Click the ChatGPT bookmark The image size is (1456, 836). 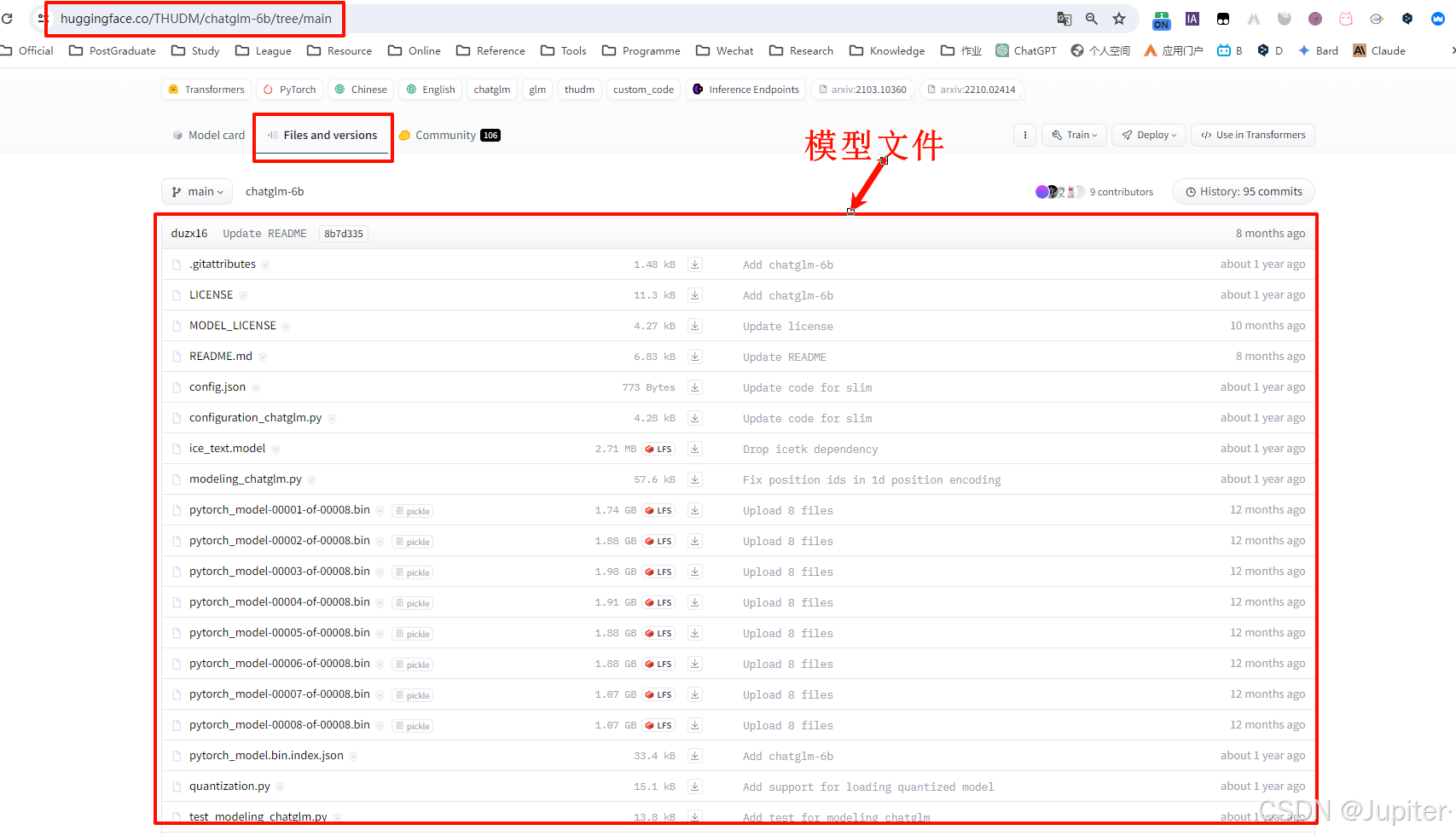click(1026, 51)
